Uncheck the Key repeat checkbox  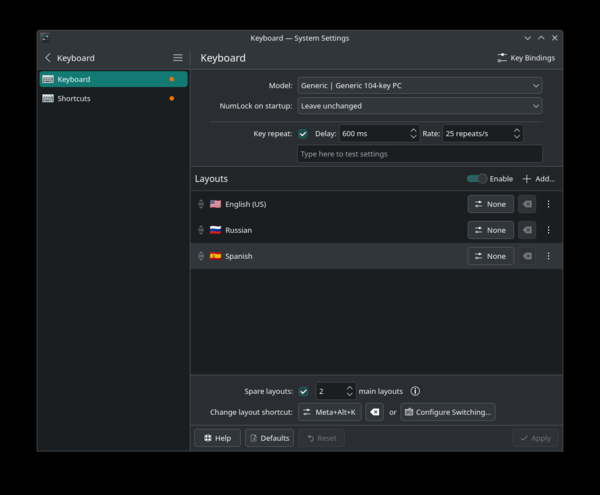point(303,134)
